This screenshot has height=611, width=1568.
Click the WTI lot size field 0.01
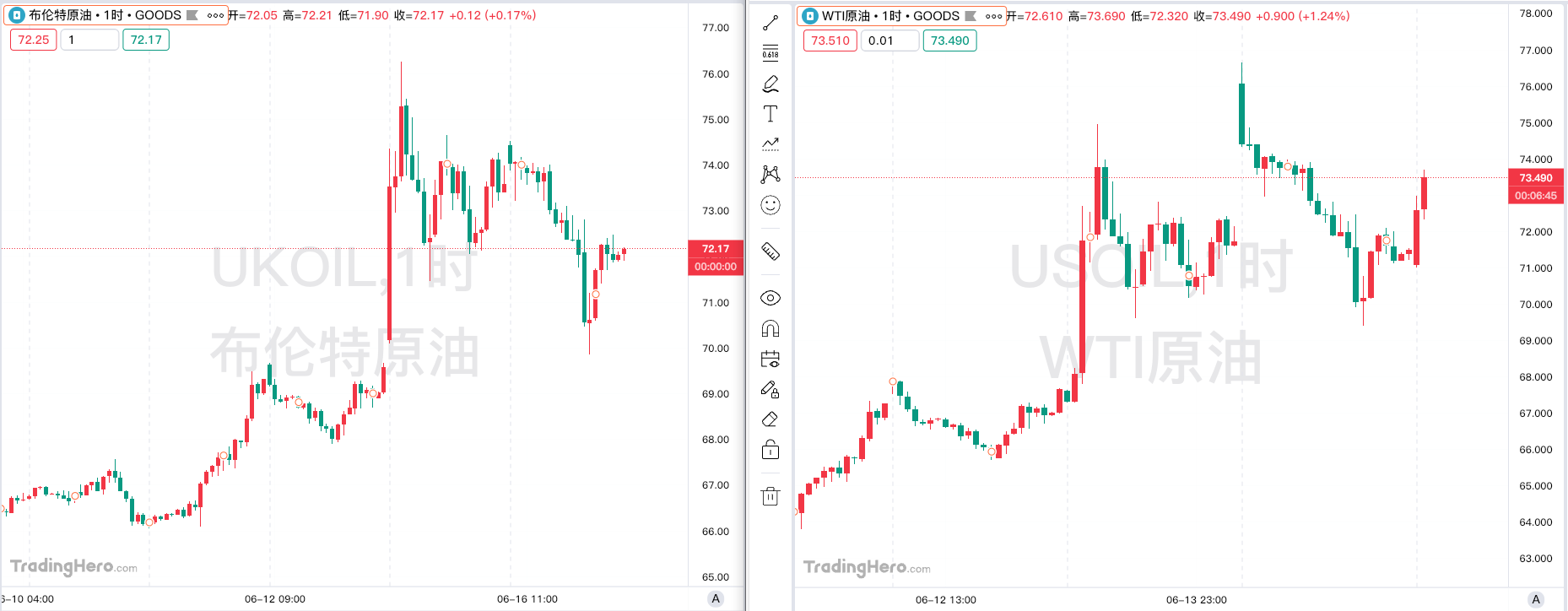(889, 41)
